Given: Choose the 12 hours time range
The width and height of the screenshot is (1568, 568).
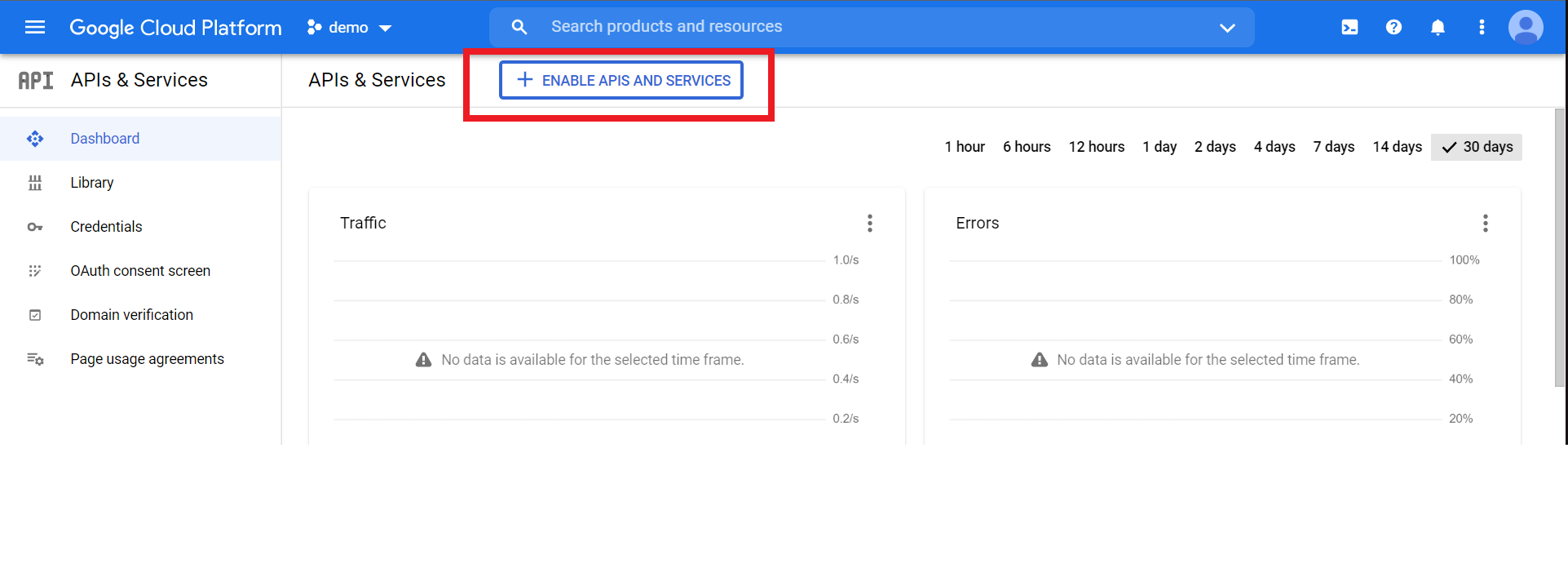Looking at the screenshot, I should point(1096,147).
